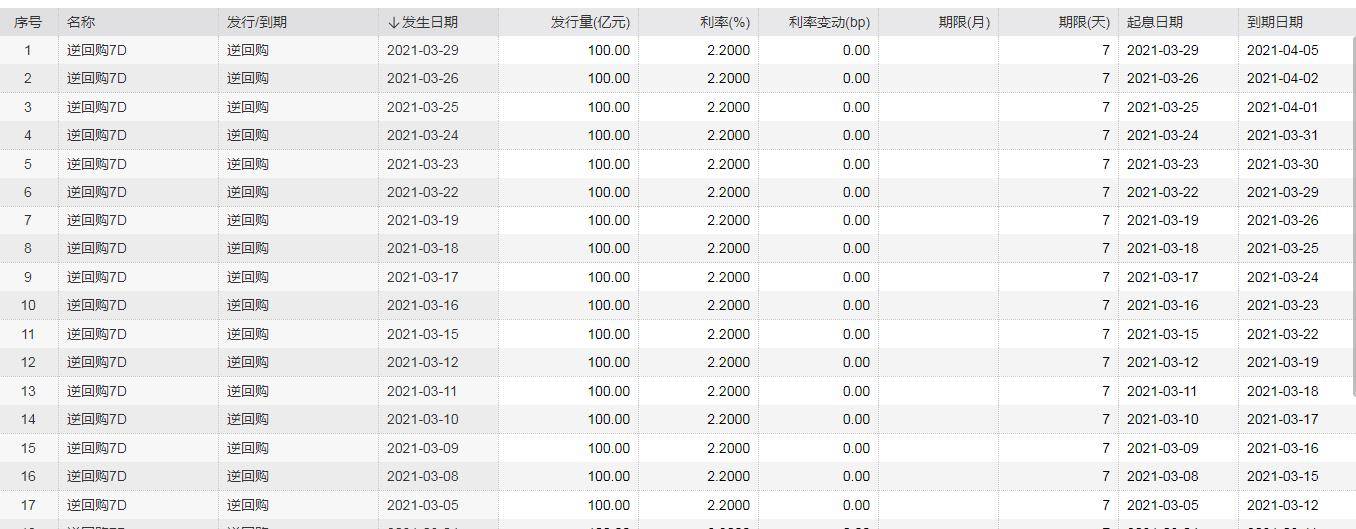Select row number 1 in 序号 column
This screenshot has height=529, width=1356.
coord(28,50)
